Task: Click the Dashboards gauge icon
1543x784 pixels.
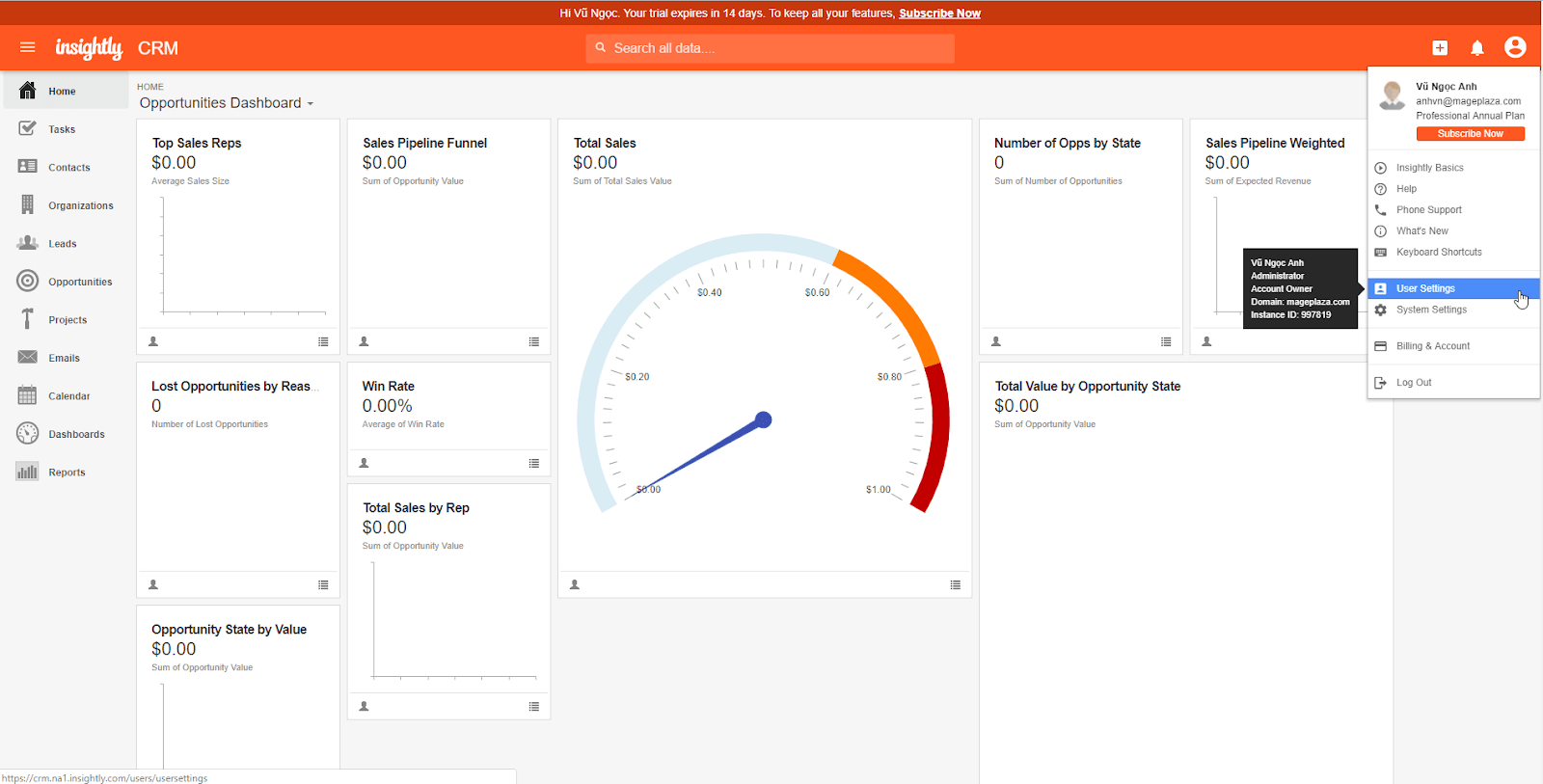Action: click(x=28, y=434)
